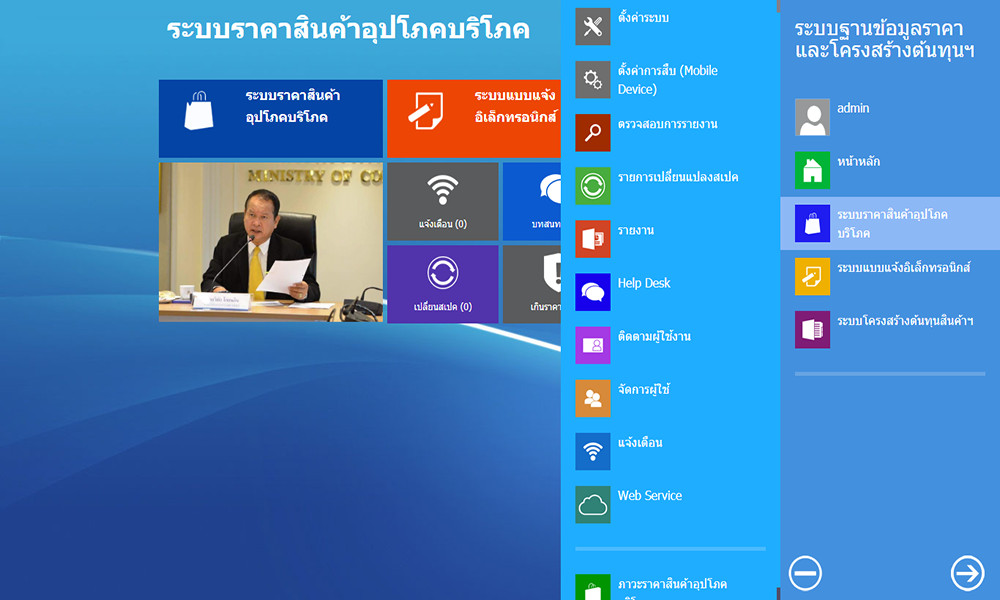Go to หน้าหลัก label in sidebar
Screen dimensions: 1000x600
858,162
